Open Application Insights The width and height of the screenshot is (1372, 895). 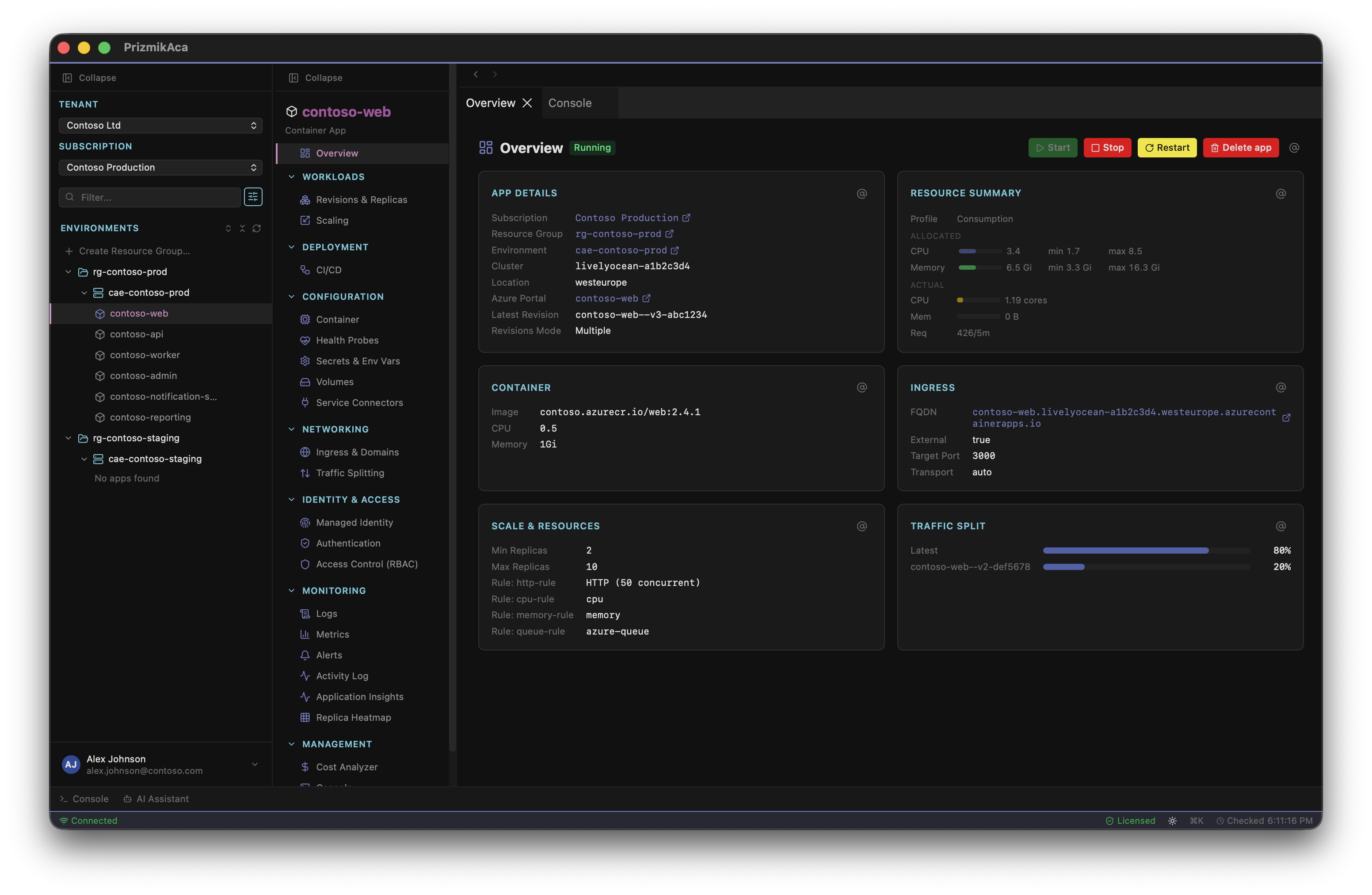(x=360, y=696)
